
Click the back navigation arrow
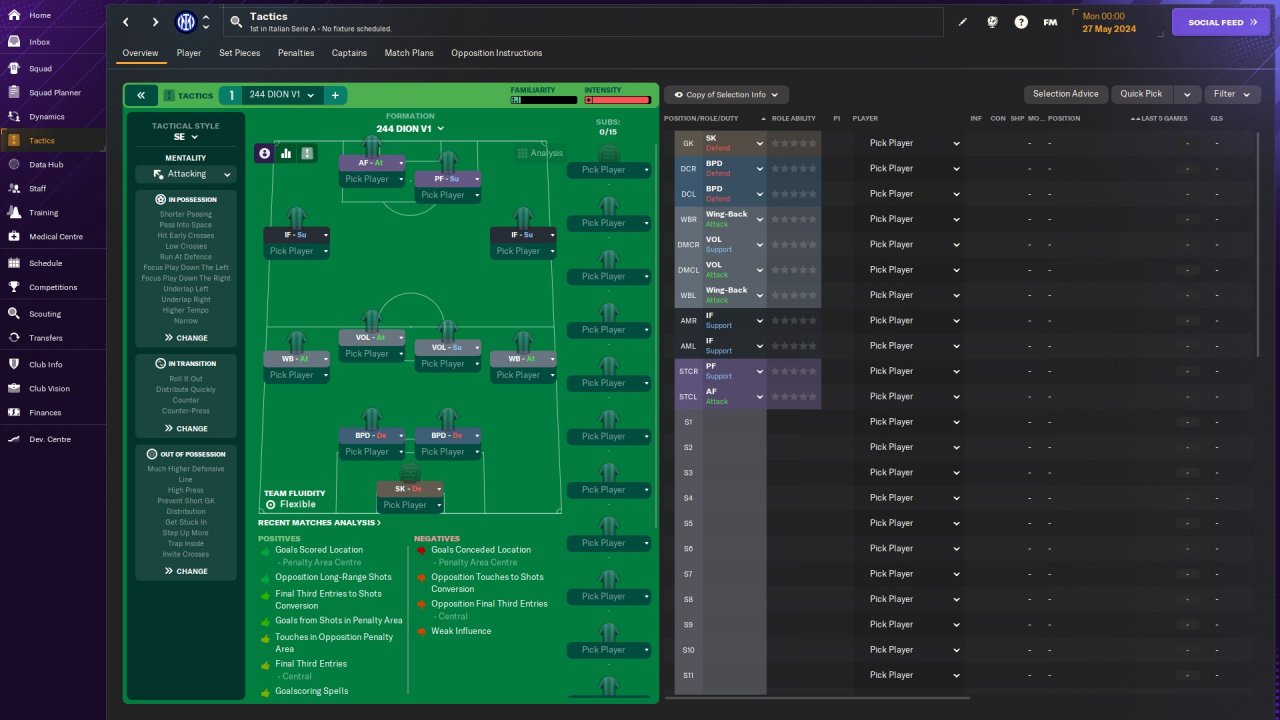coord(125,22)
